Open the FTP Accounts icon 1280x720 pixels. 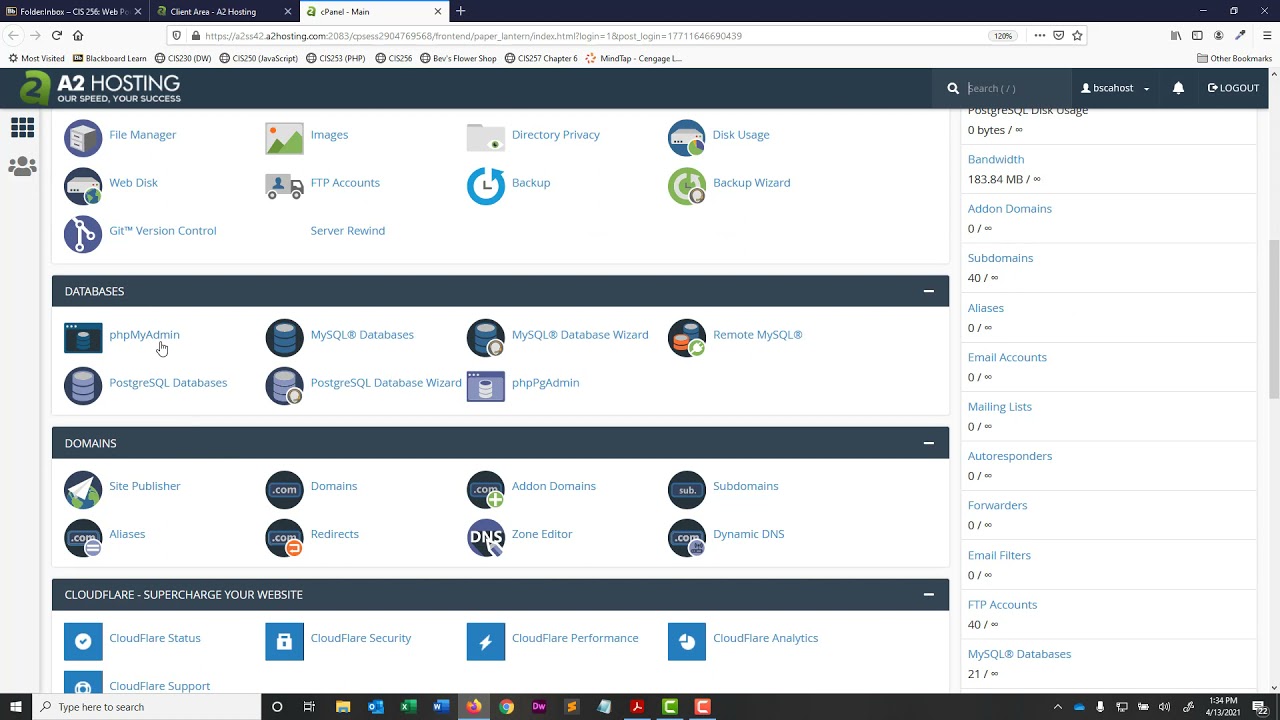pos(284,186)
